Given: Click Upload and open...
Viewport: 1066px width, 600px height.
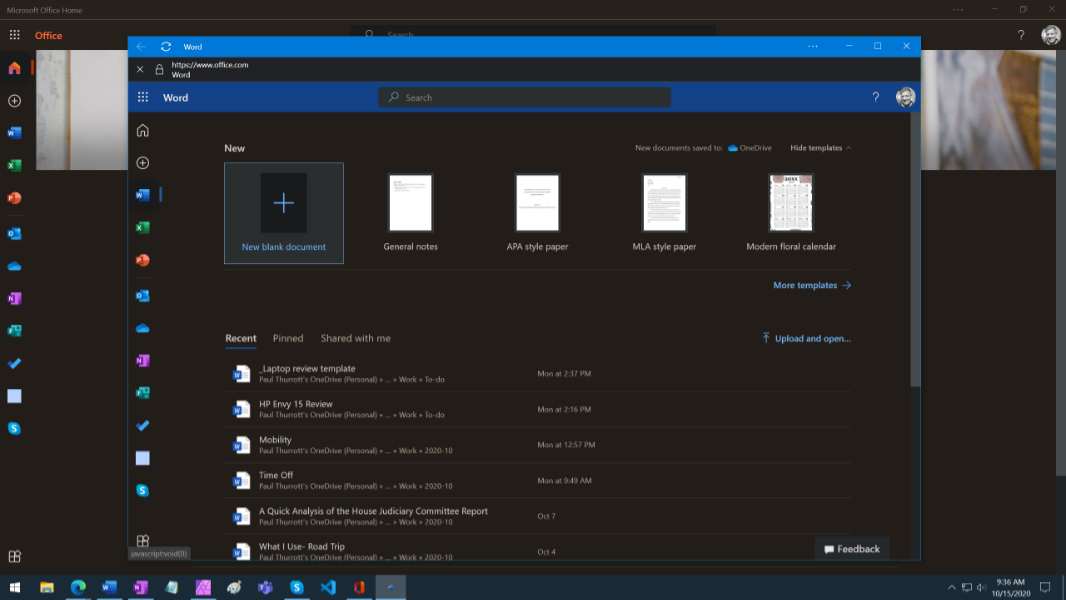Looking at the screenshot, I should tap(806, 338).
